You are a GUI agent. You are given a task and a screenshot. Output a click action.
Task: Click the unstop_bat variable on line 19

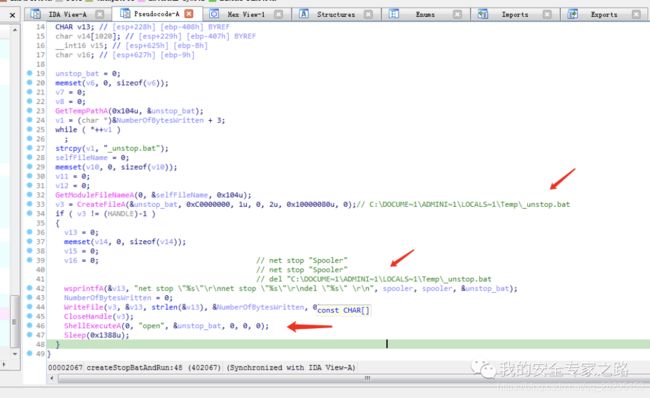[x=77, y=73]
